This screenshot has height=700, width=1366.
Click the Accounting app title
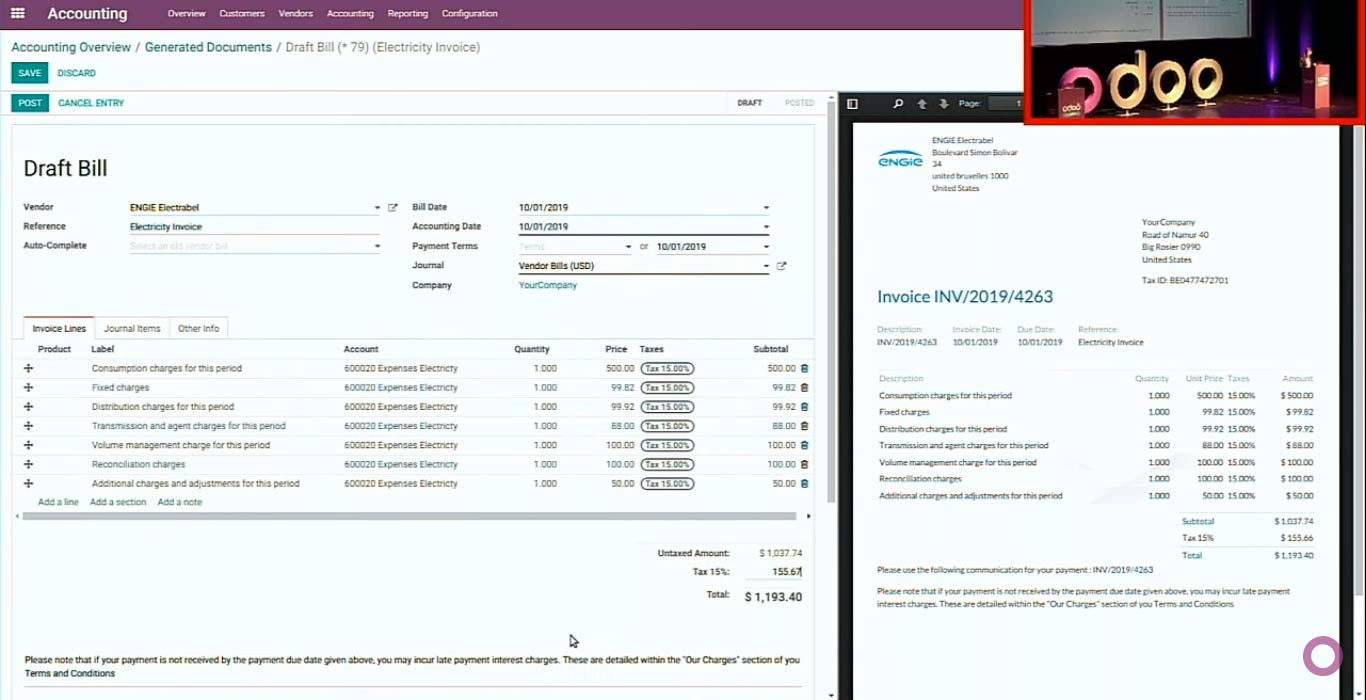coord(87,14)
